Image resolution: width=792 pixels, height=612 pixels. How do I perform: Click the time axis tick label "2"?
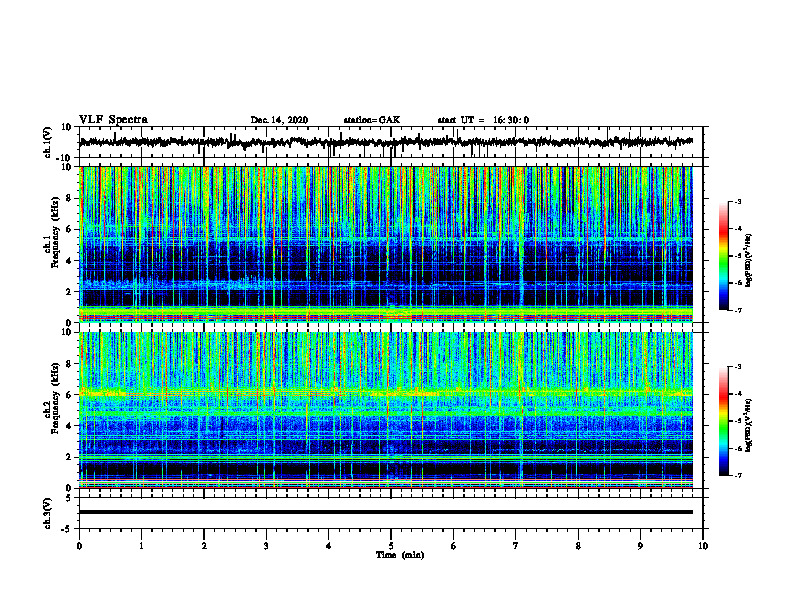[x=204, y=546]
